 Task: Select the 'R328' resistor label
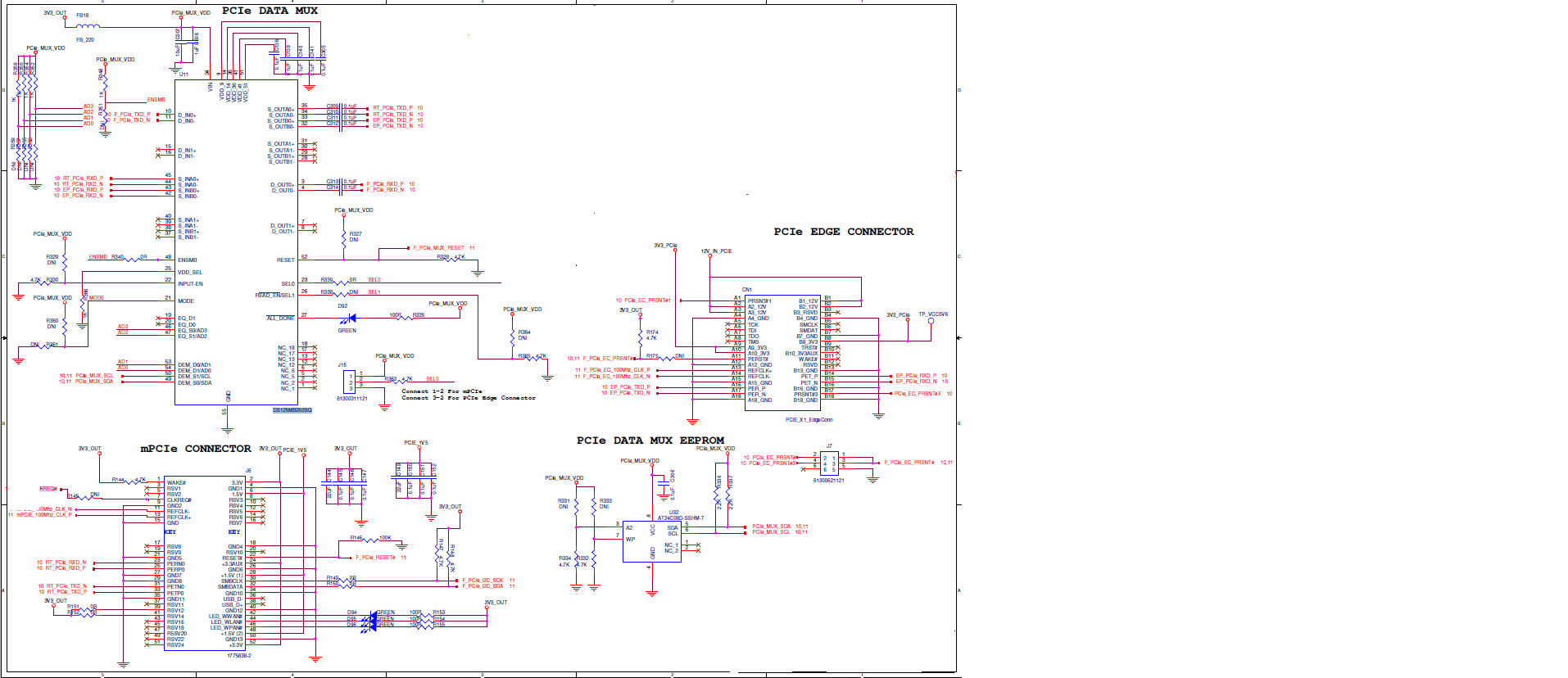tap(443, 257)
